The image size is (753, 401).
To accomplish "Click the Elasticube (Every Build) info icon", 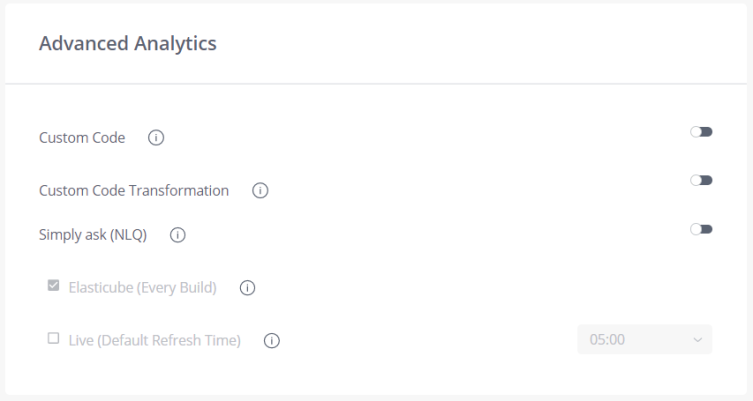I will [247, 288].
